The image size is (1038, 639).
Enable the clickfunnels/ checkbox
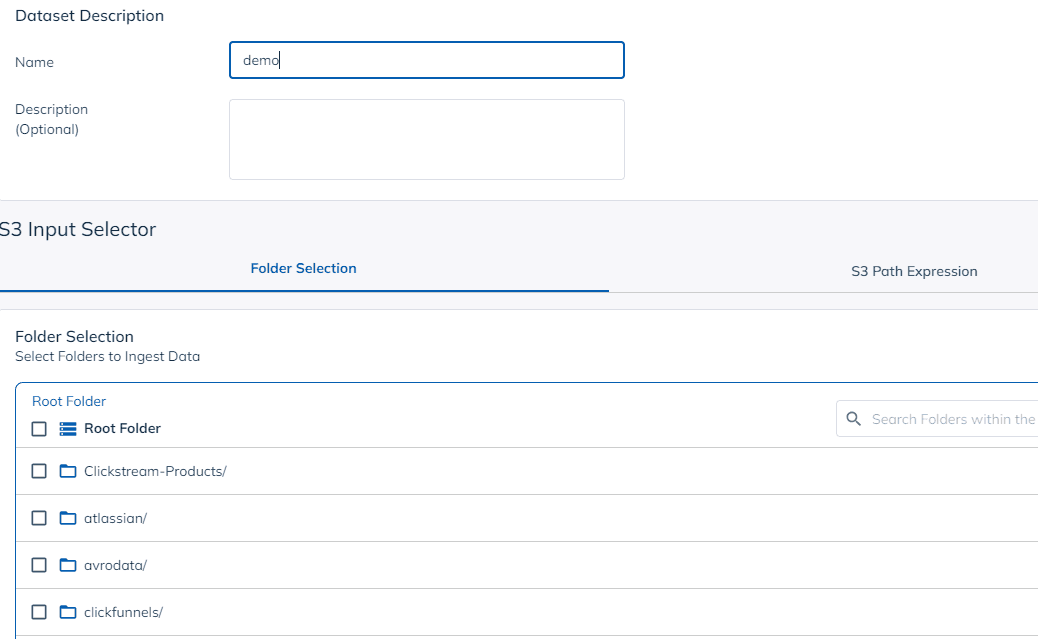39,611
